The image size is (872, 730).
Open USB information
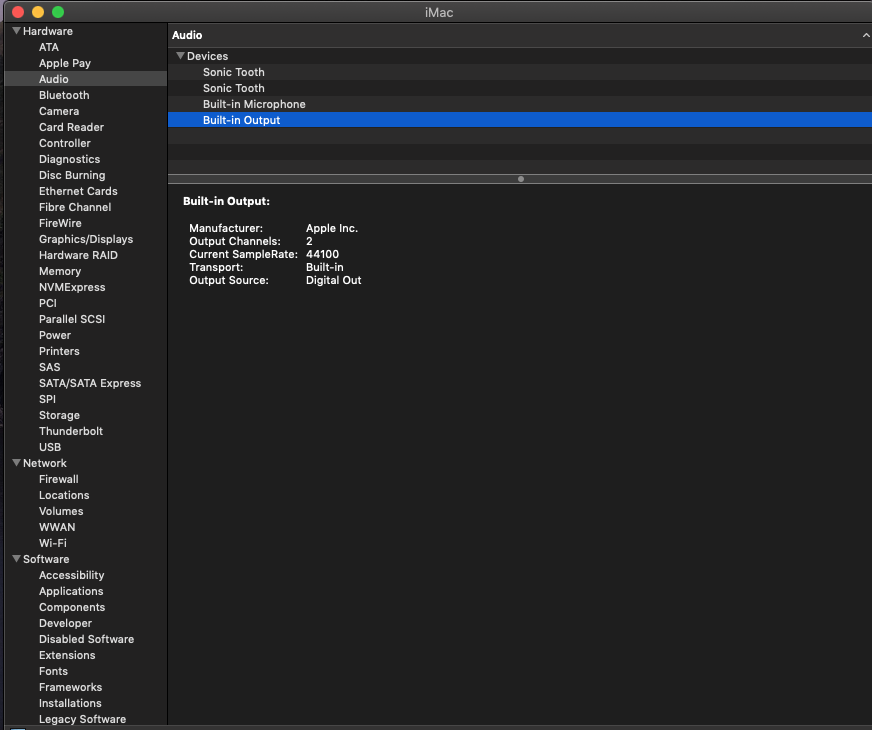[x=50, y=447]
